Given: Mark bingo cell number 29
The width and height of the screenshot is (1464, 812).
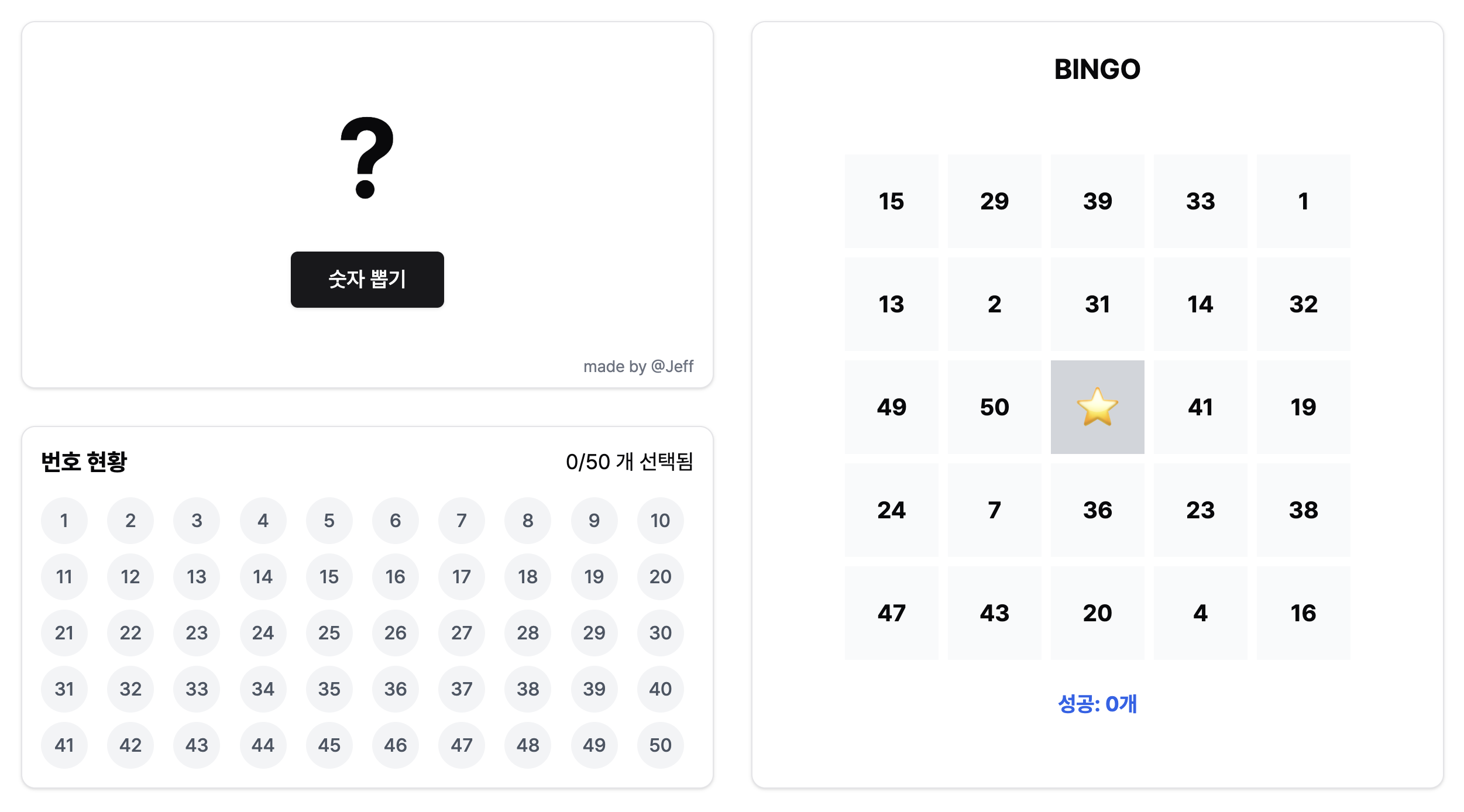Looking at the screenshot, I should click(994, 201).
